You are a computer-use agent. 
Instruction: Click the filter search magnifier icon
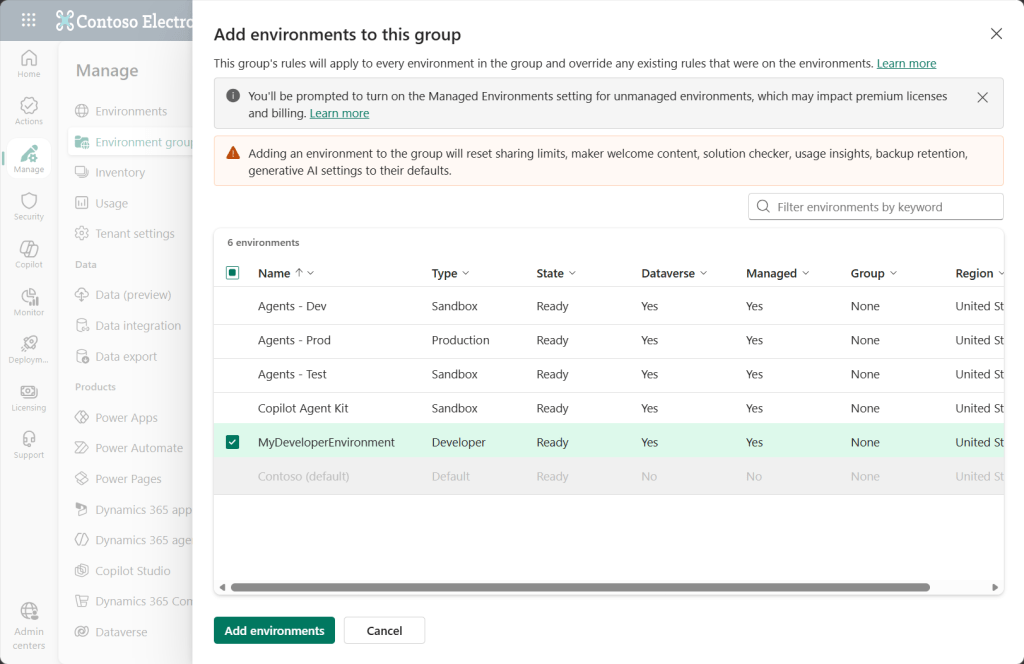(x=763, y=206)
